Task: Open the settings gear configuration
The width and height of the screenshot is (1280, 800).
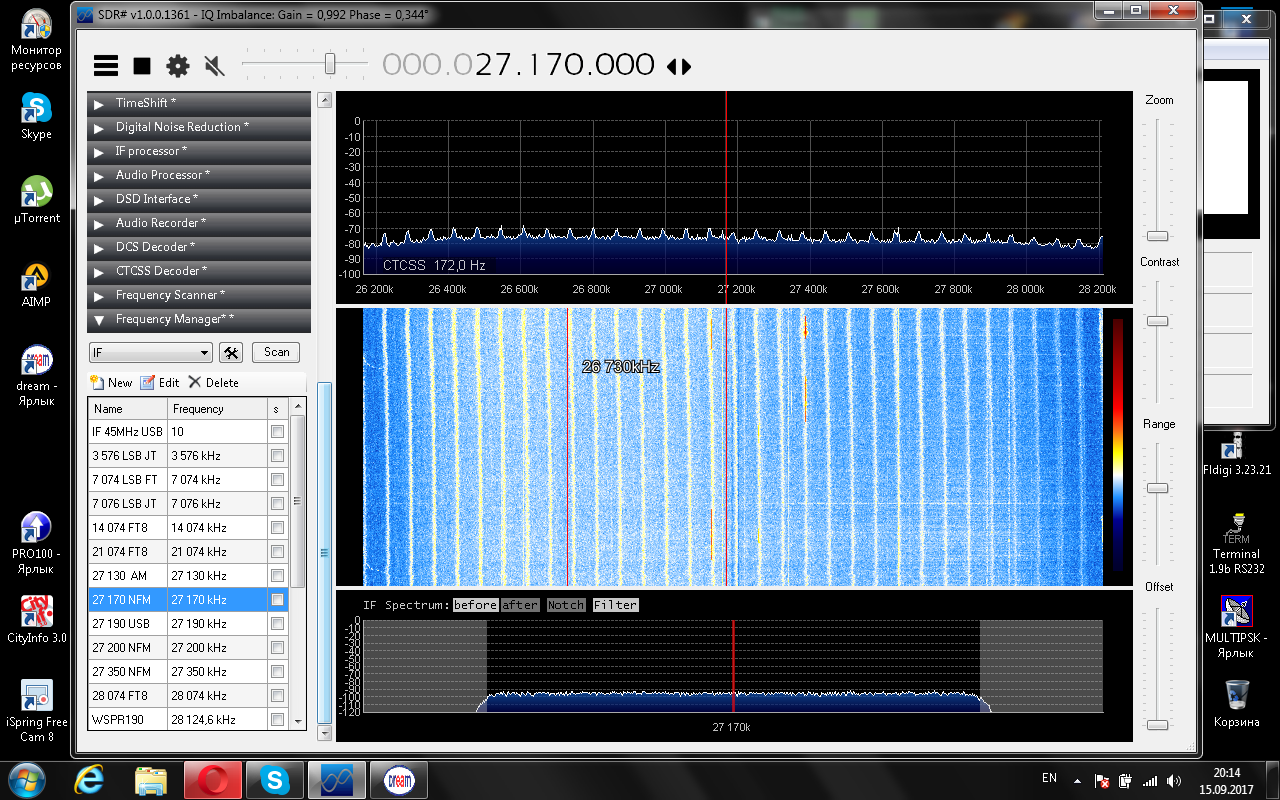Action: point(178,66)
